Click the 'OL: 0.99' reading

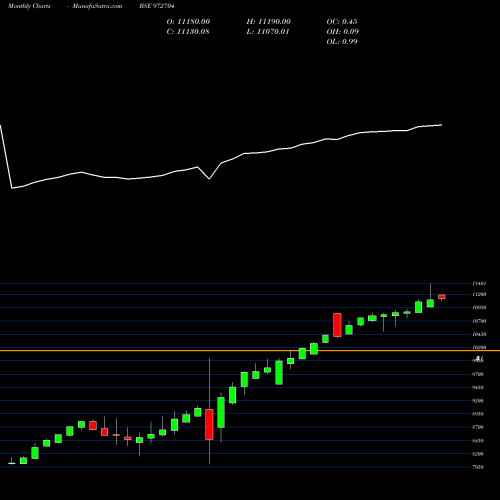coord(342,42)
